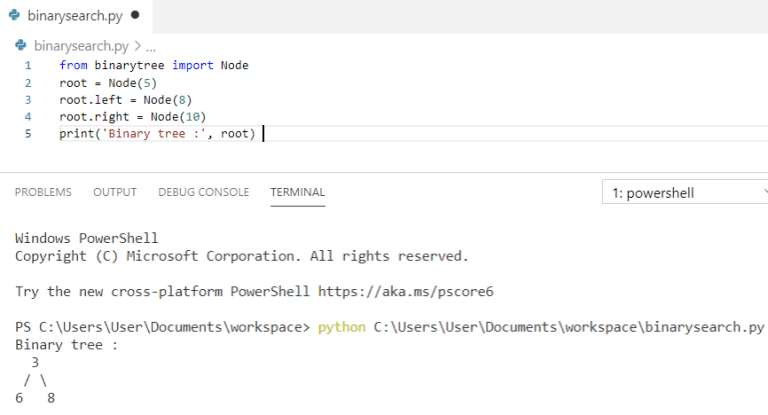Viewport: 768px width, 415px height.
Task: Open the breadcrumb ellipsis symbol list
Action: [x=151, y=47]
